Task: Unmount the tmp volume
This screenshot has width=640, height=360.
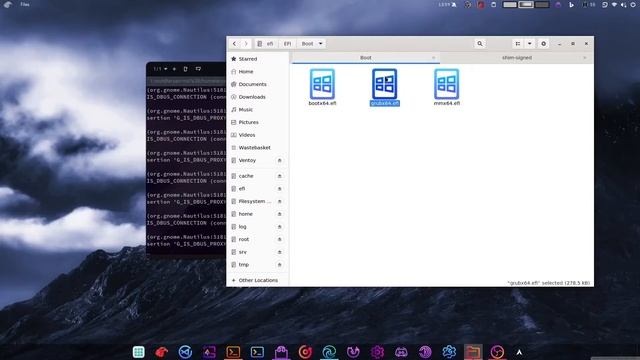Action: tap(280, 264)
